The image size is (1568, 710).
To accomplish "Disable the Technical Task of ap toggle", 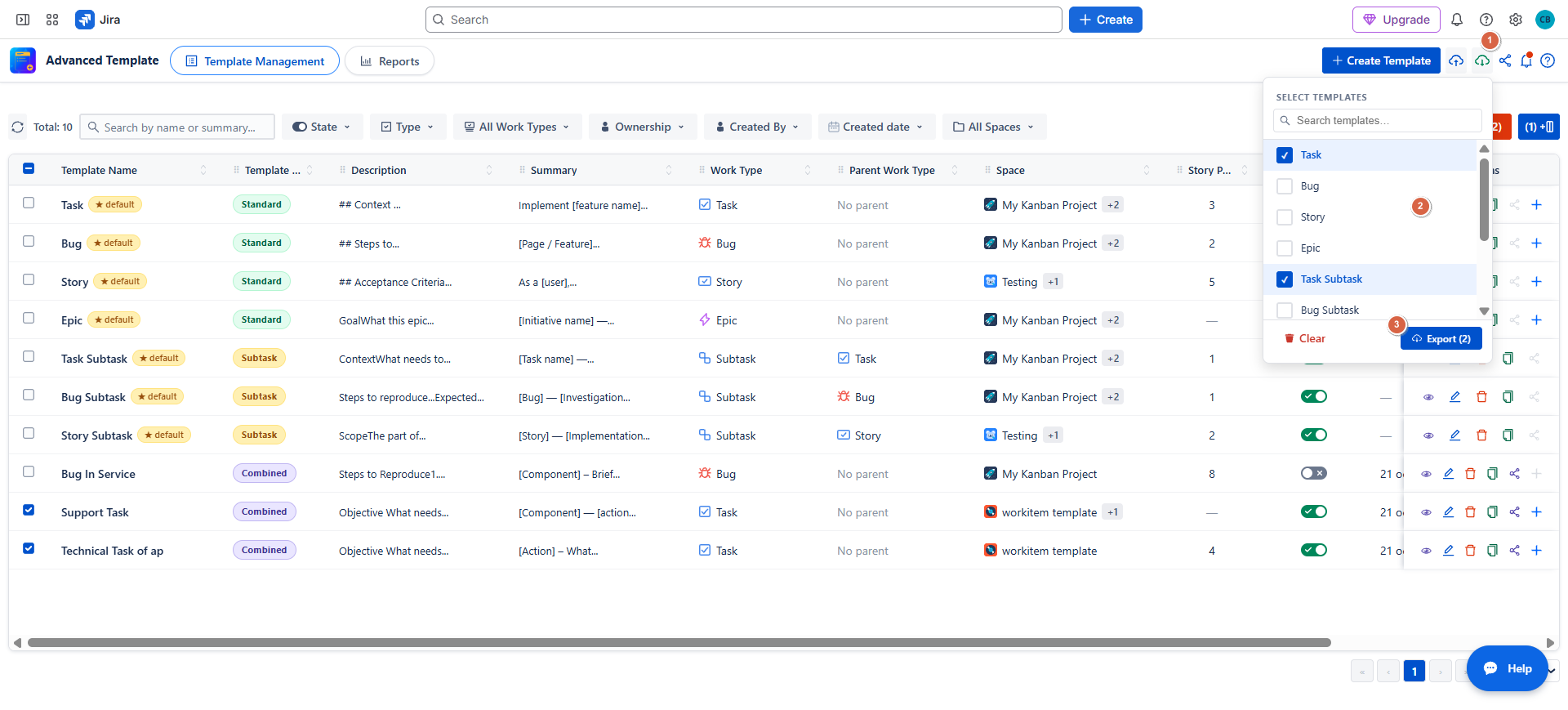I will [x=1314, y=550].
